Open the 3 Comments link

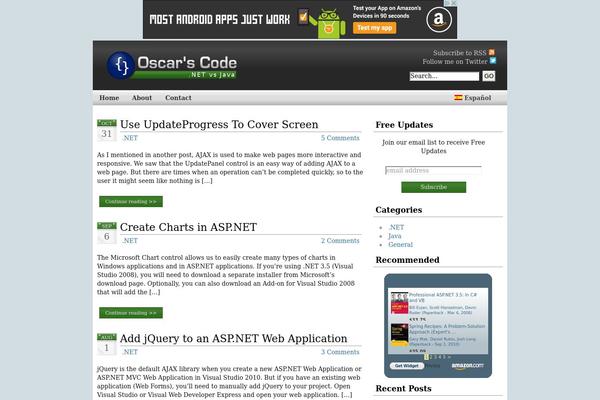340,352
